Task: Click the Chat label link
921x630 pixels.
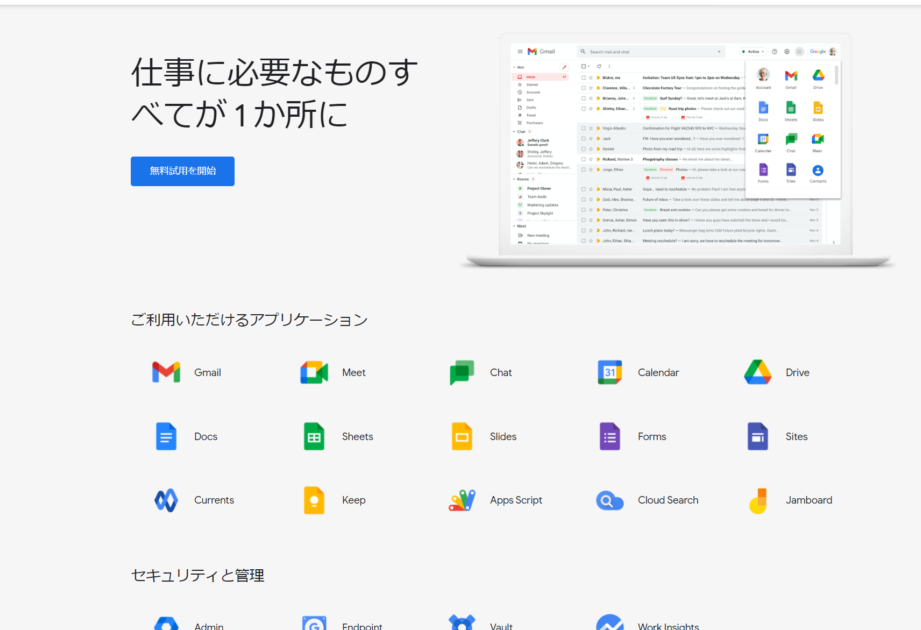Action: 500,372
